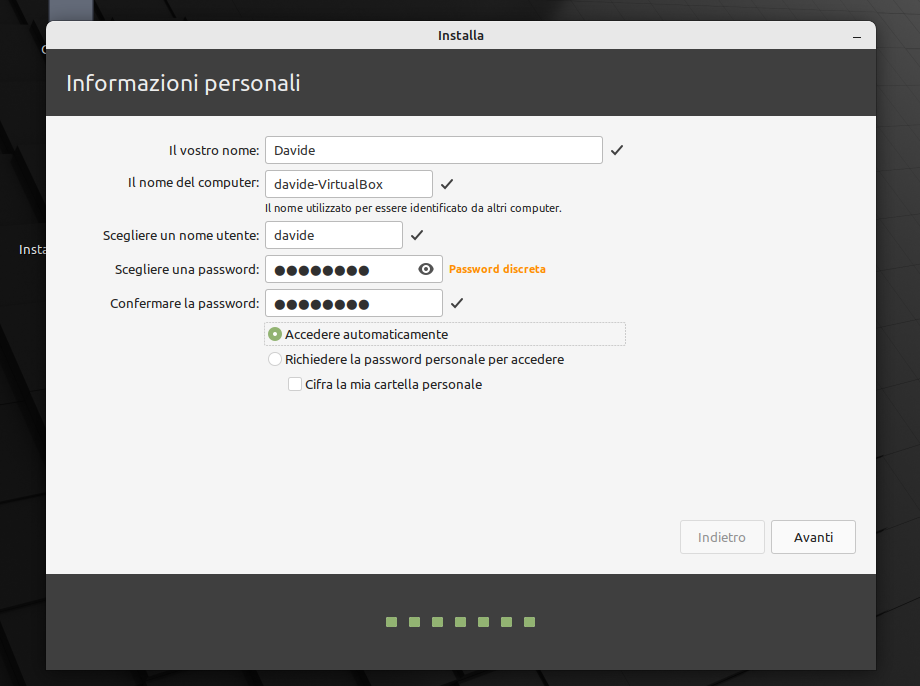The width and height of the screenshot is (920, 686).
Task: Focus the Il vostro nome field
Action: coord(434,150)
